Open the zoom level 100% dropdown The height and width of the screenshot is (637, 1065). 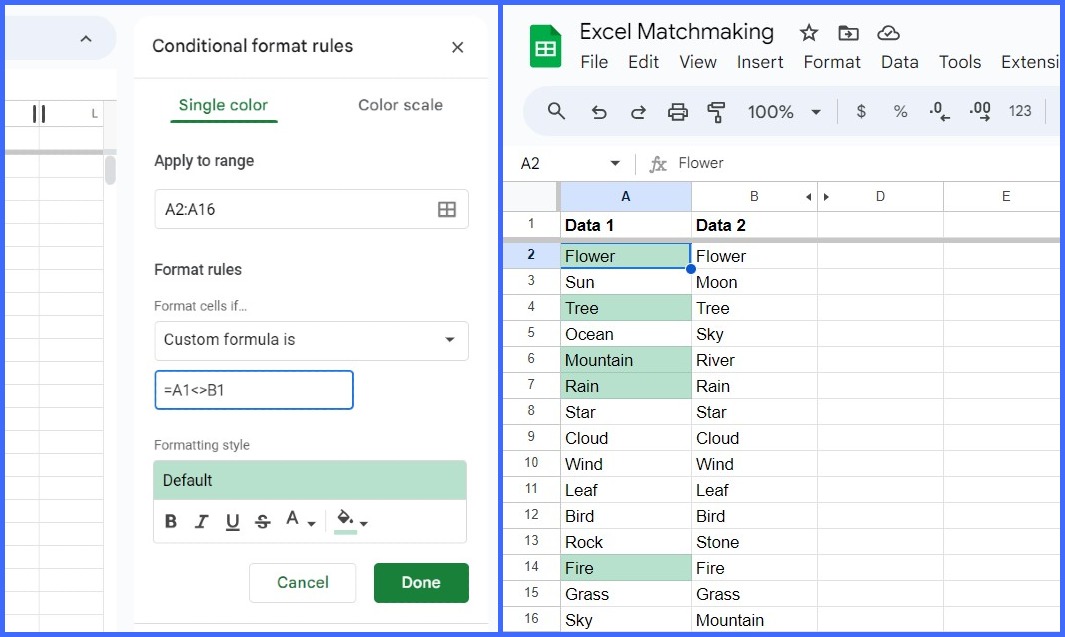783,111
